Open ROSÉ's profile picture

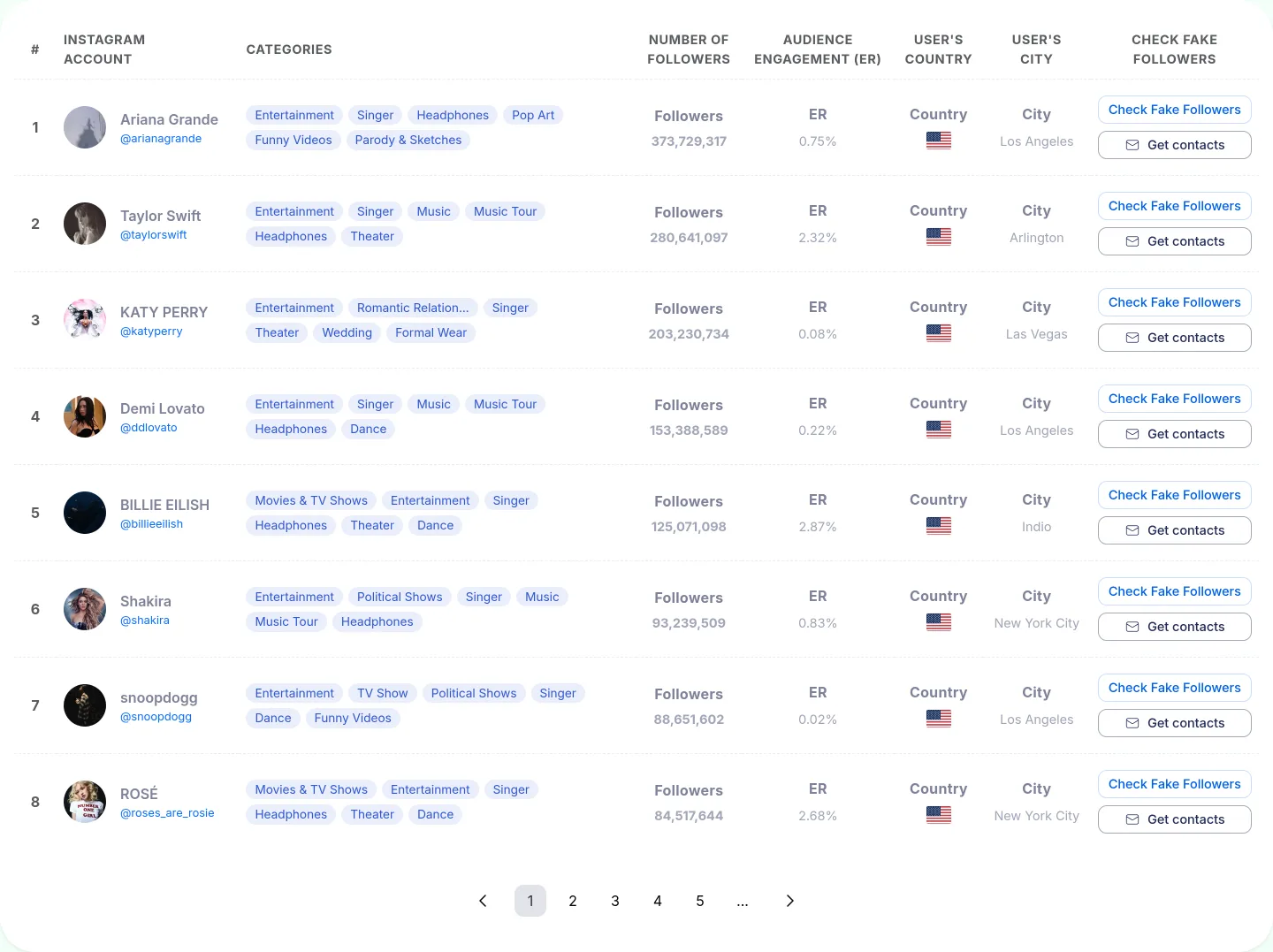click(85, 802)
